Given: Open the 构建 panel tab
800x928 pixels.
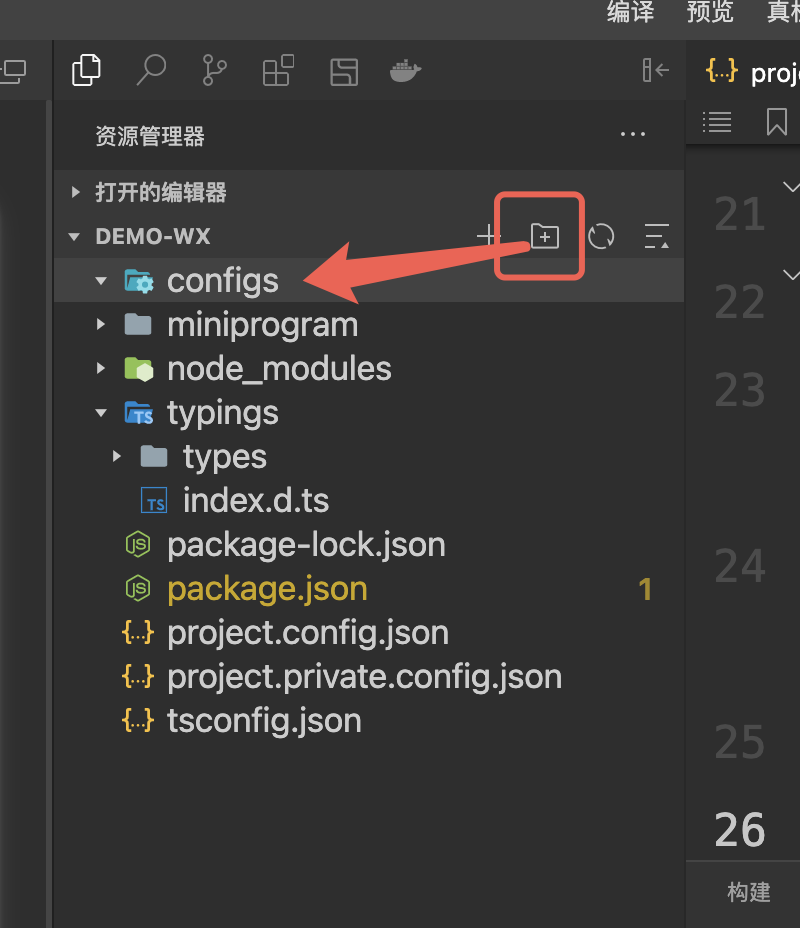Looking at the screenshot, I should [749, 892].
